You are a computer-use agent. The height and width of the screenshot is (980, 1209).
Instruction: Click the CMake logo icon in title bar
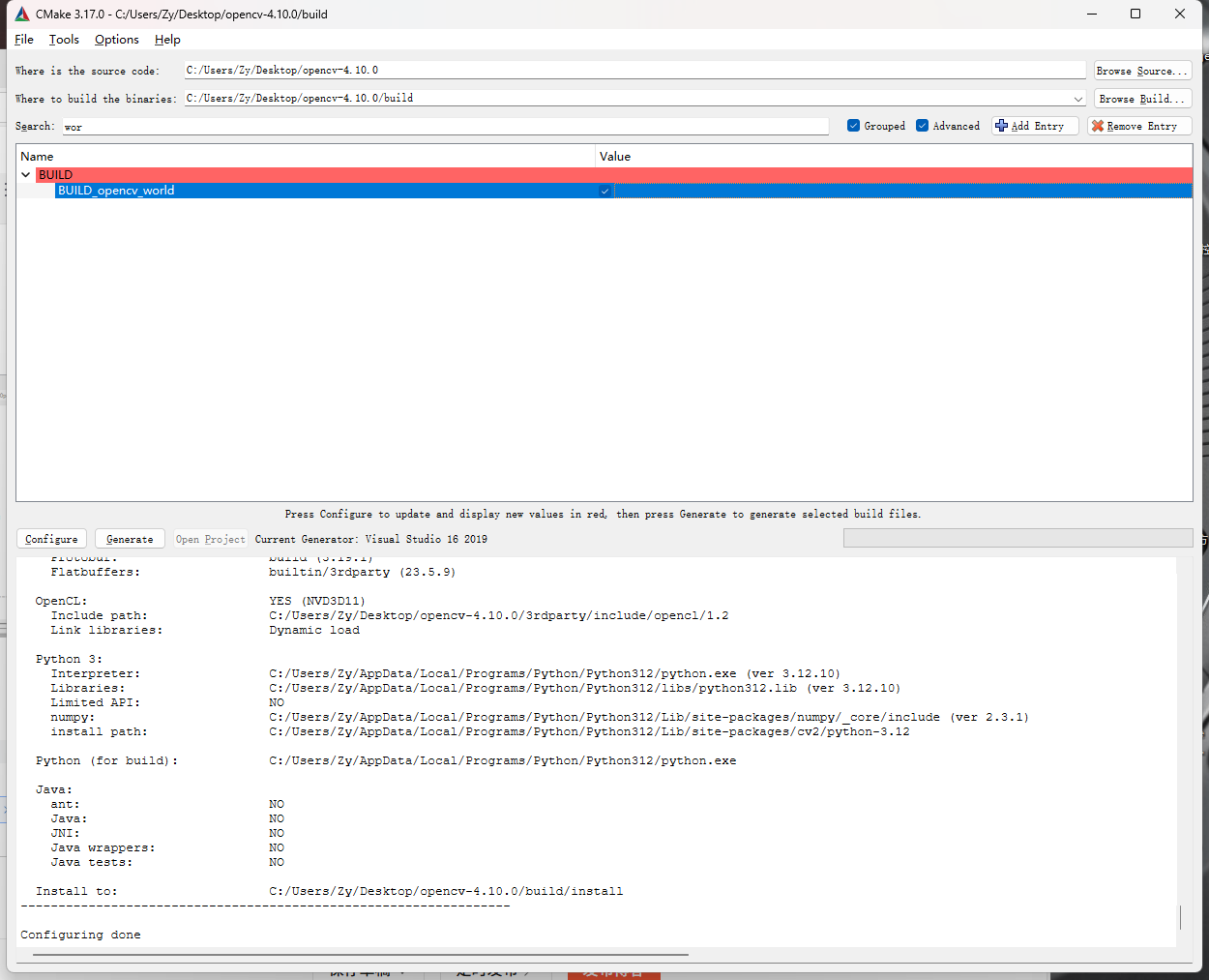(22, 14)
